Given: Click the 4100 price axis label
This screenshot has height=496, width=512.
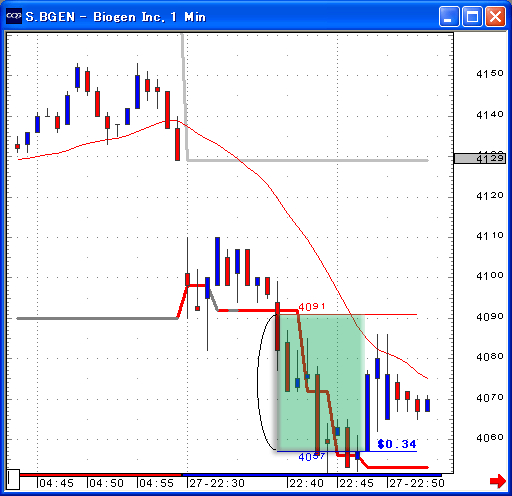Looking at the screenshot, I should (x=490, y=276).
